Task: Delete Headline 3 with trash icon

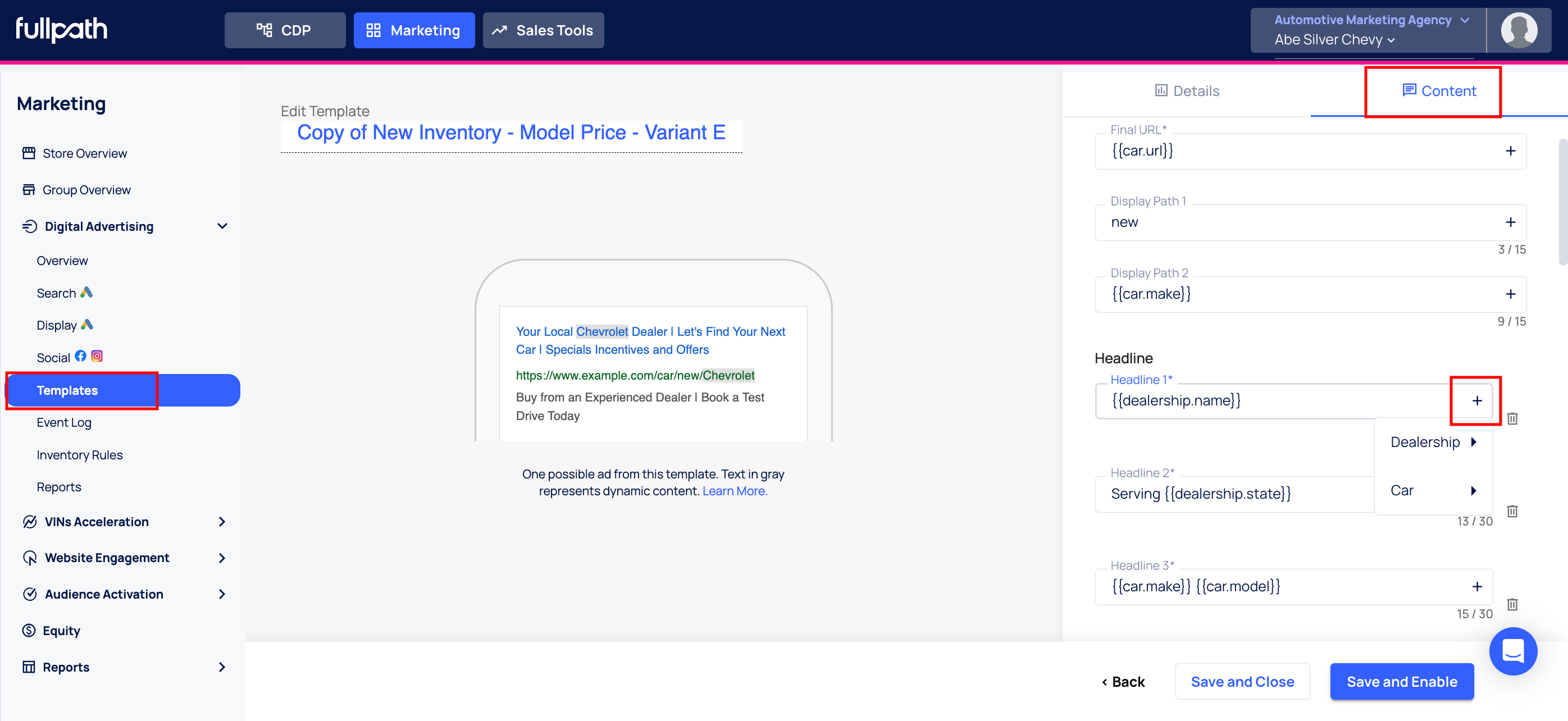Action: coord(1512,604)
